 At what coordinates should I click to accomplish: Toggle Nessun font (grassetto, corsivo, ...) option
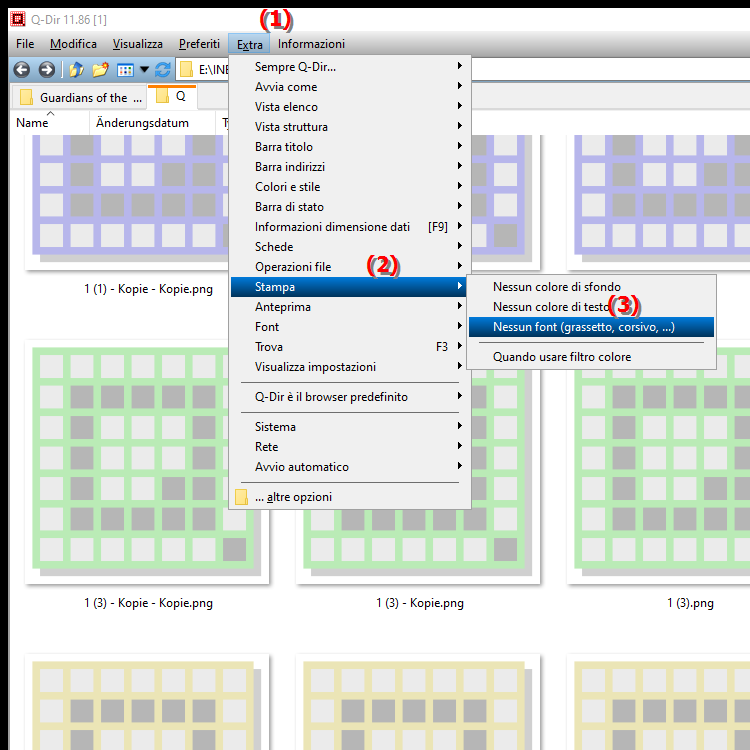click(591, 327)
